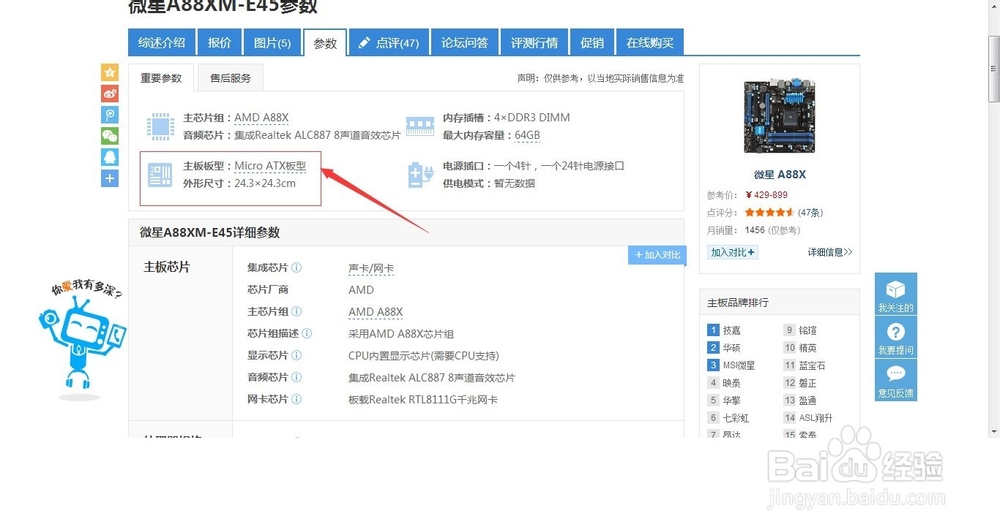Click the Micro ATX板型 link
Screen dimensions: 1000x532
tap(270, 166)
